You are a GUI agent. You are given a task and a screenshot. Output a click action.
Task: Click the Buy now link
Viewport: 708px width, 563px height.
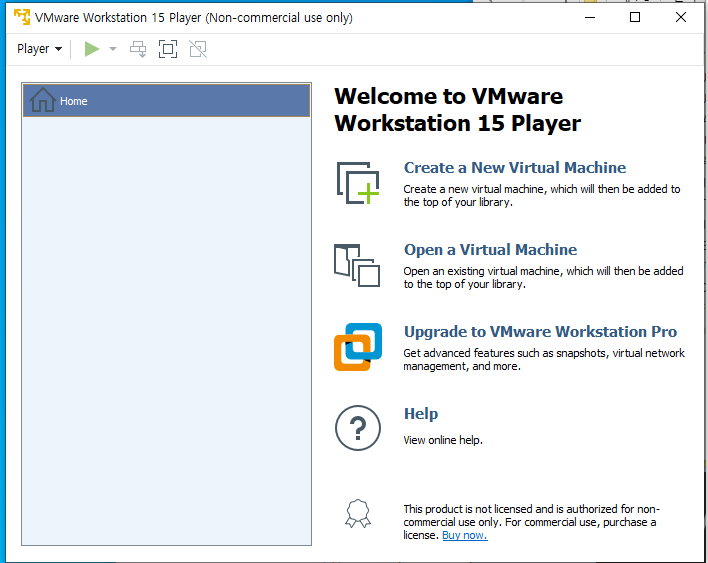tap(465, 535)
